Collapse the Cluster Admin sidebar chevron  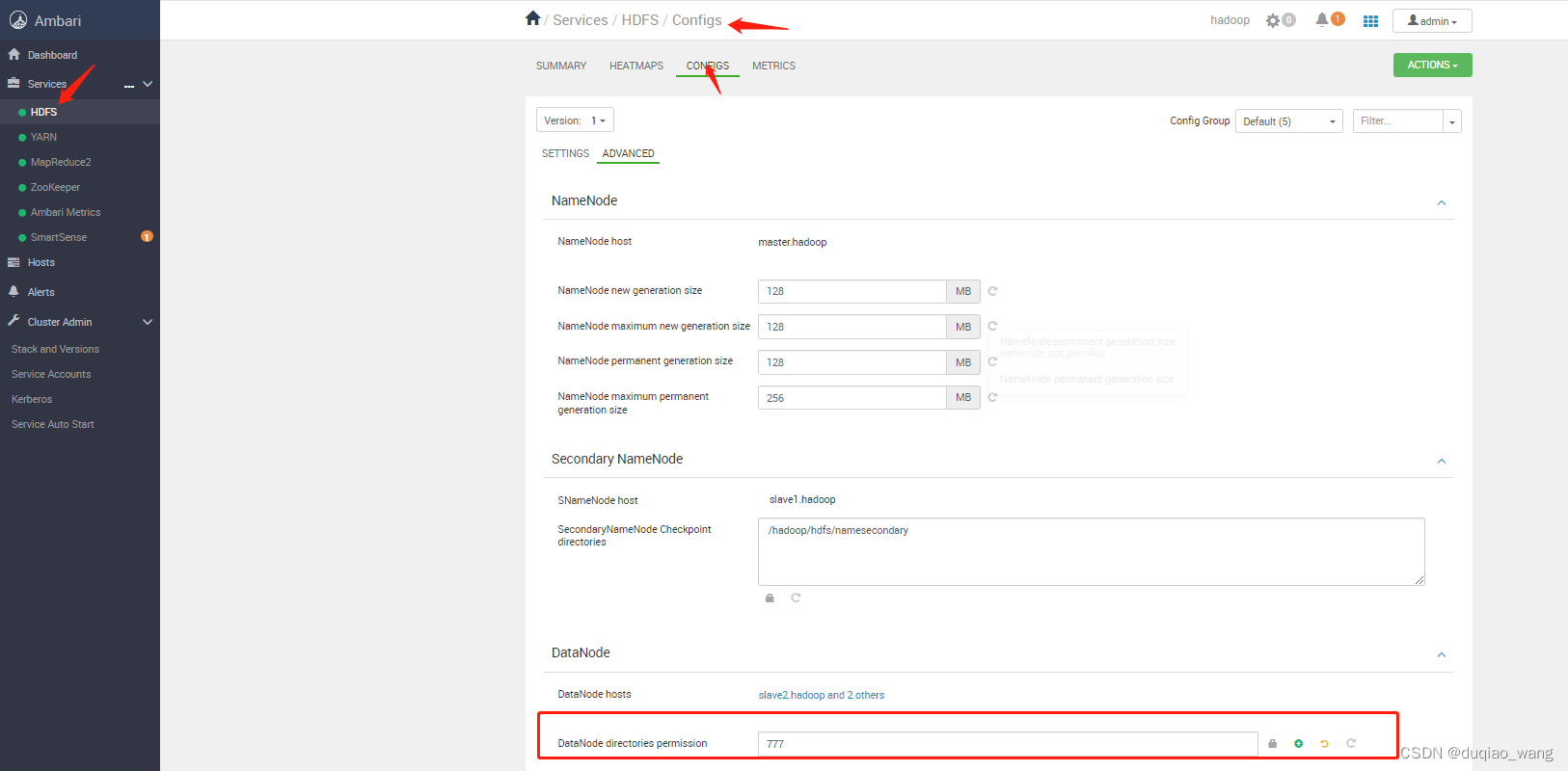pyautogui.click(x=148, y=322)
